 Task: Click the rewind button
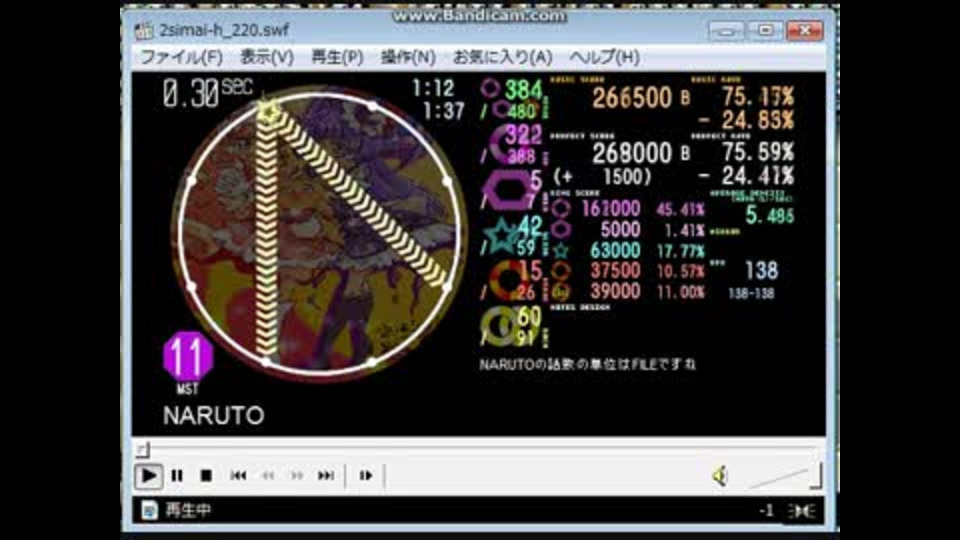(x=268, y=476)
